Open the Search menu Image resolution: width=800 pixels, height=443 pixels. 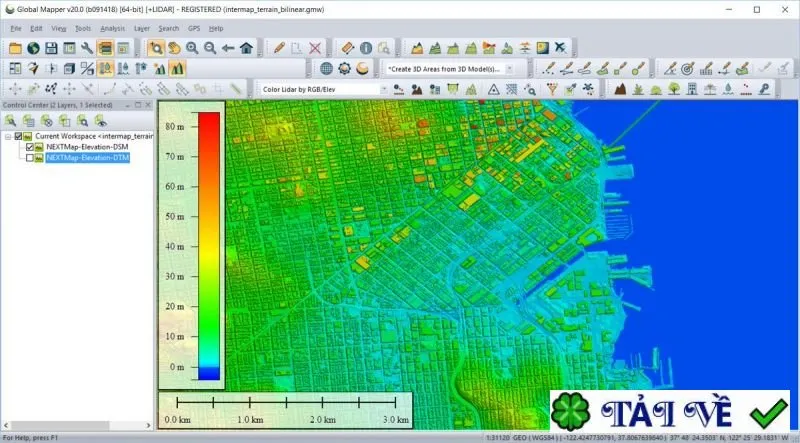(168, 29)
